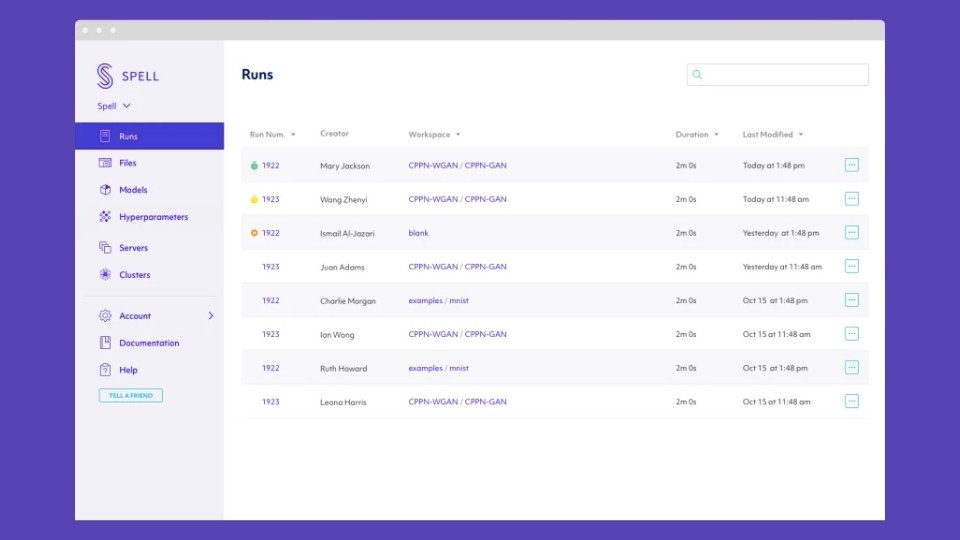960x540 pixels.
Task: Select the Runs menu item
Action: coord(149,136)
